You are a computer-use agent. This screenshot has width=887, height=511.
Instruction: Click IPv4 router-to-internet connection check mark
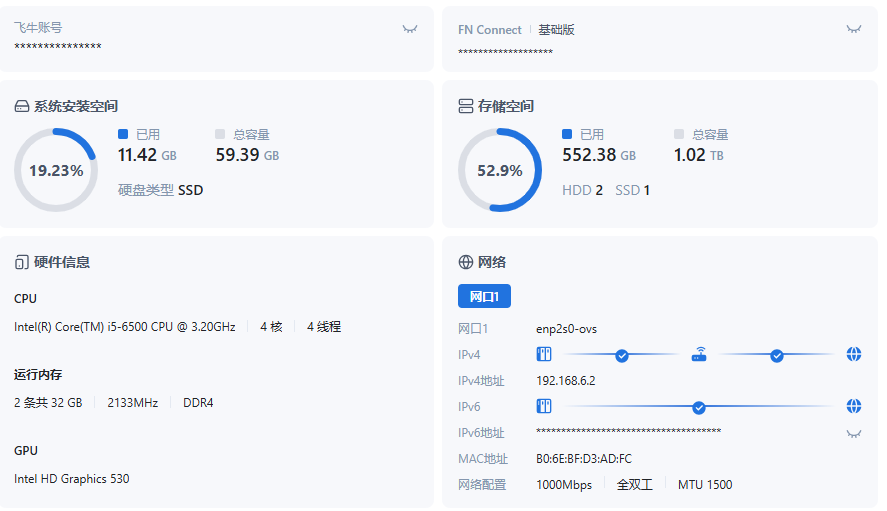777,355
